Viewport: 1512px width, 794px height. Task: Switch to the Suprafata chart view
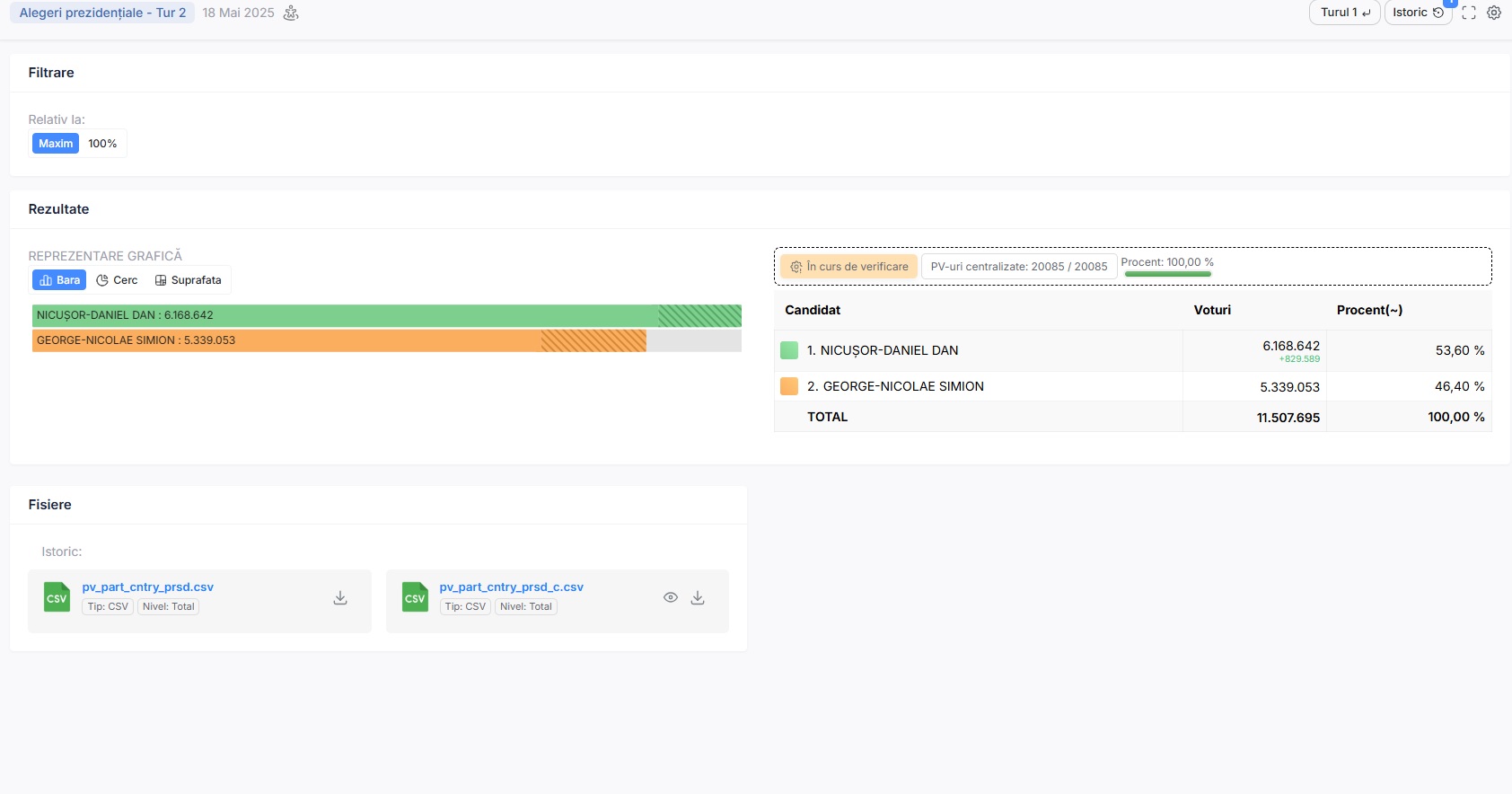point(188,280)
